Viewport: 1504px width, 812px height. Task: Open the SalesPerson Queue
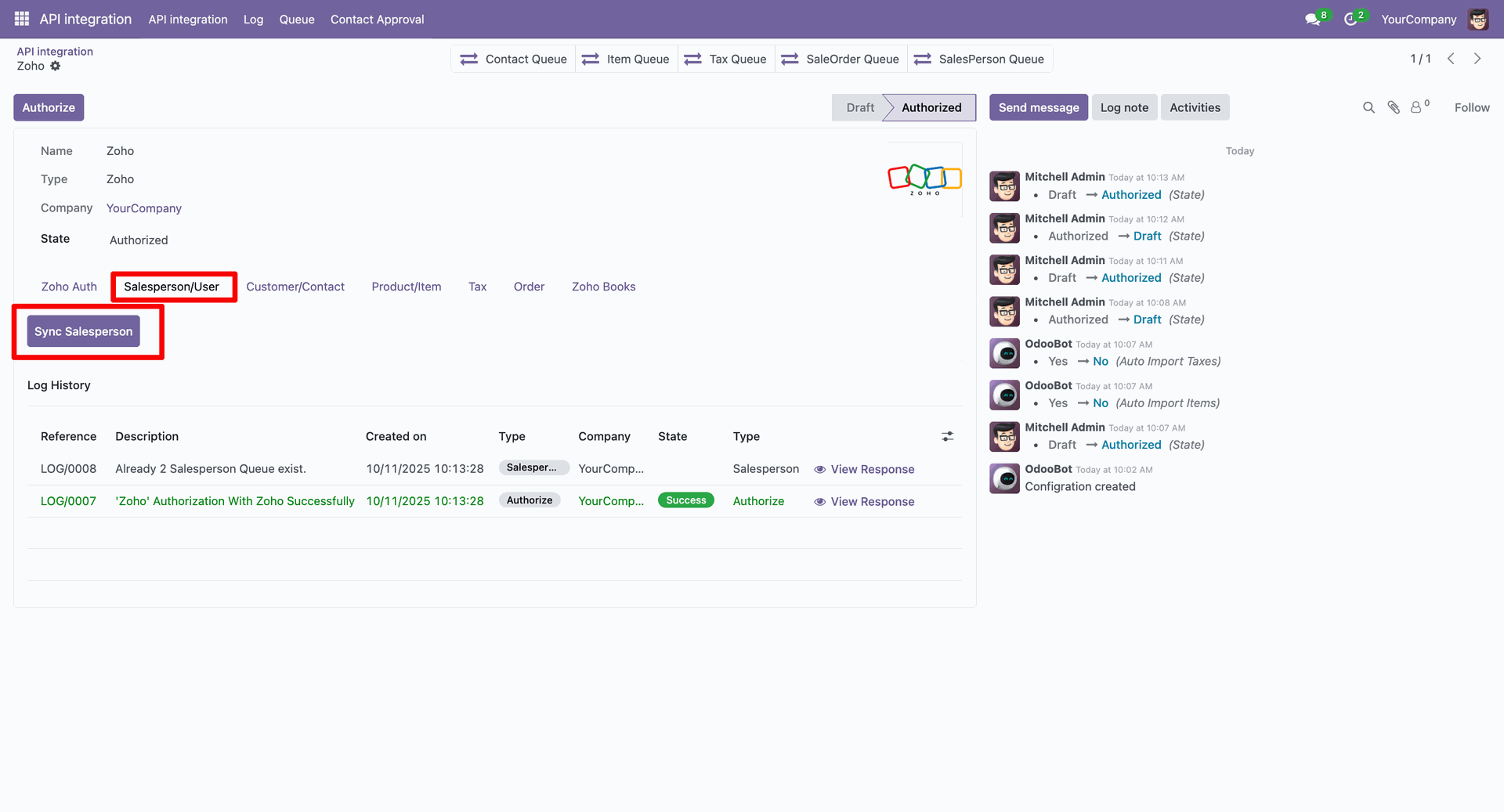pos(979,59)
